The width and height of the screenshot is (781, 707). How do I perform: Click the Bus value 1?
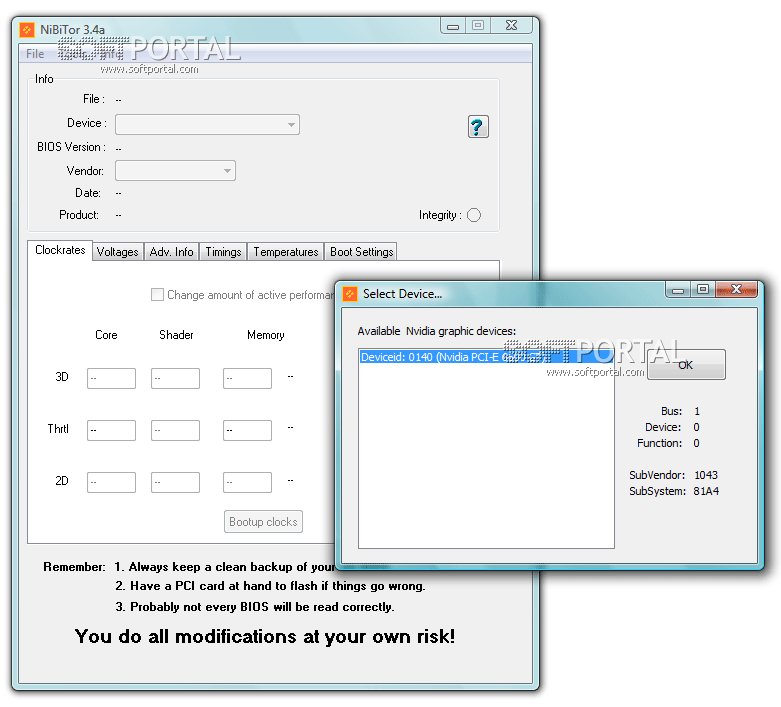(697, 411)
